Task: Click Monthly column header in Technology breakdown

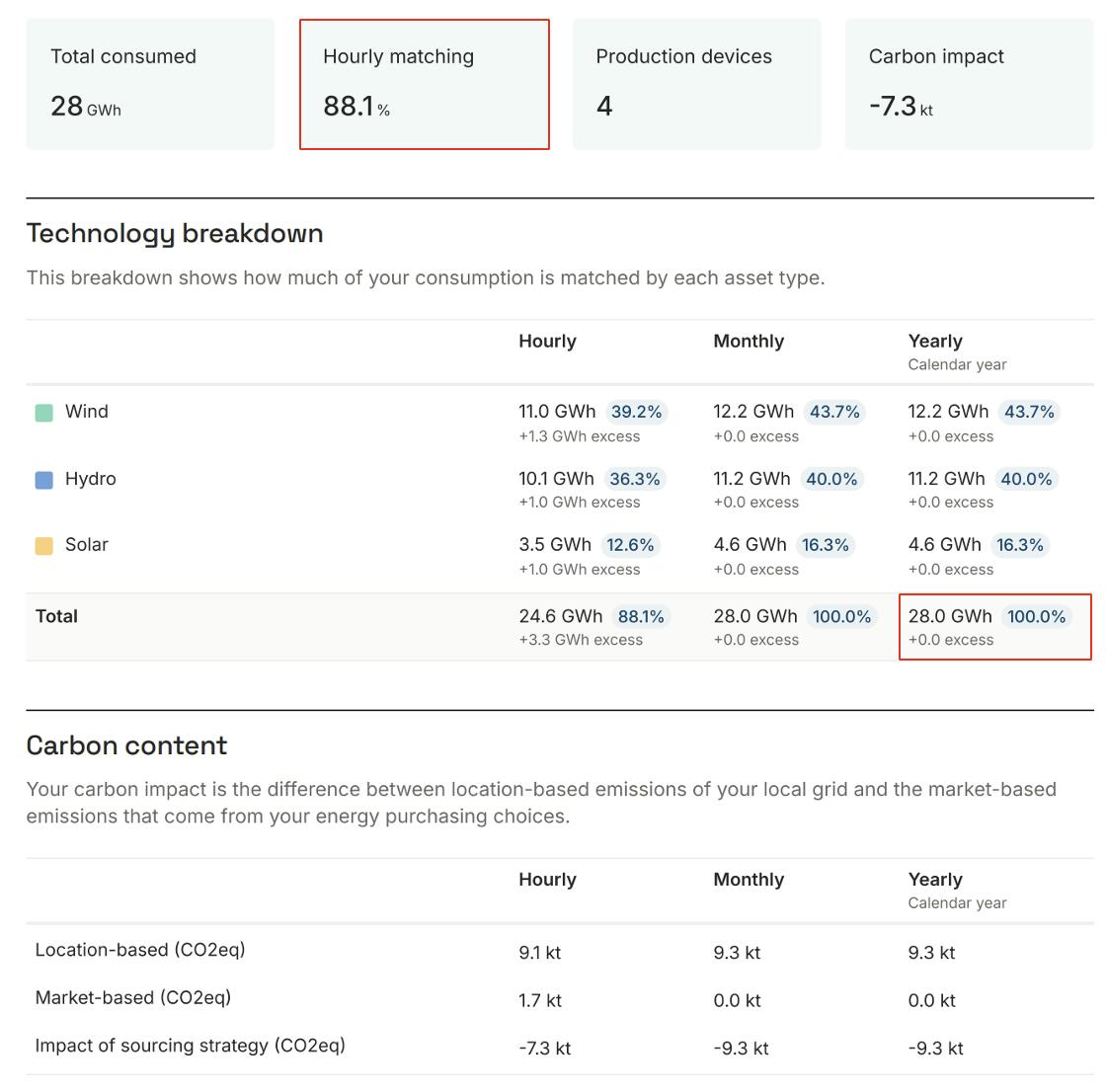Action: point(749,342)
